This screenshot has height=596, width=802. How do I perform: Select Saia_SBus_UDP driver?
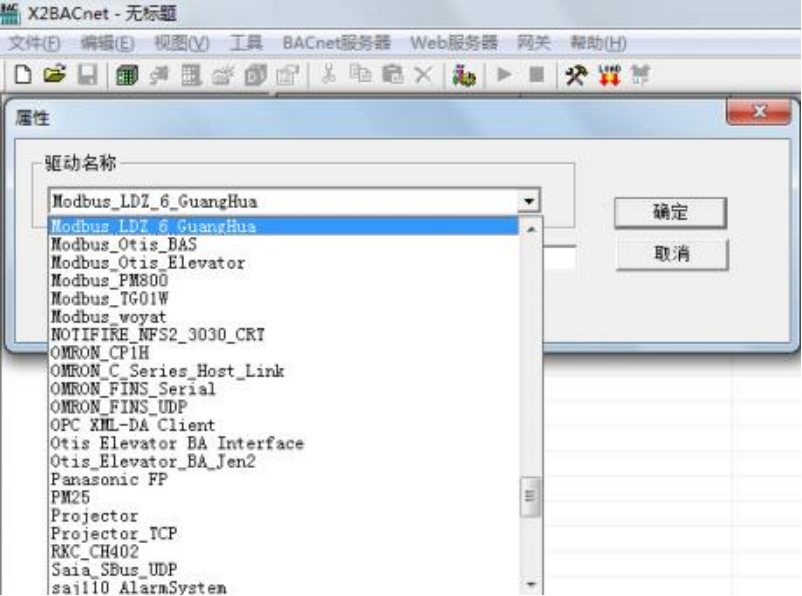(x=283, y=569)
